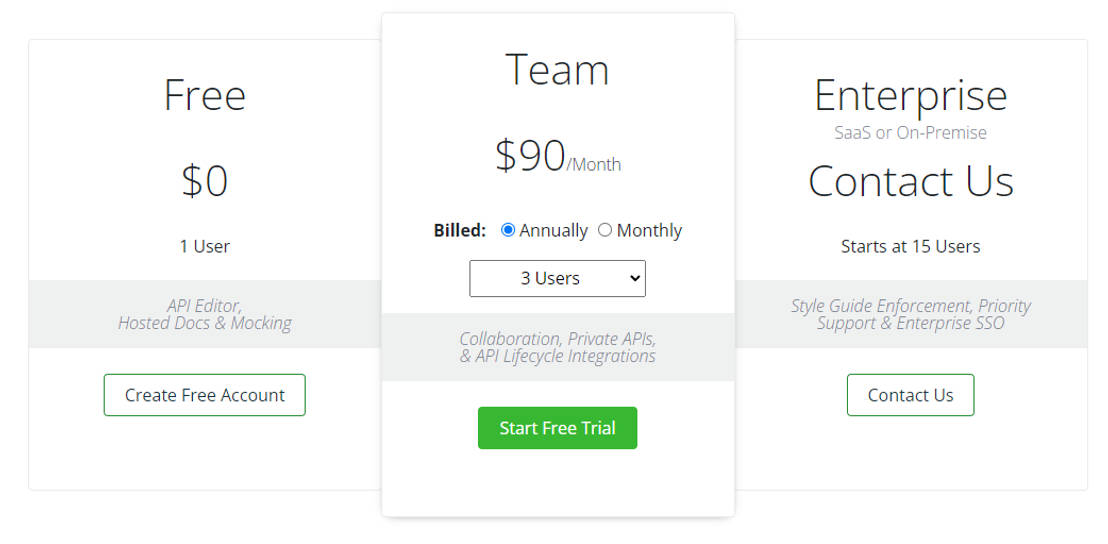Click the Style Guide Enforcement description
The height and width of the screenshot is (544, 1108).
point(910,314)
